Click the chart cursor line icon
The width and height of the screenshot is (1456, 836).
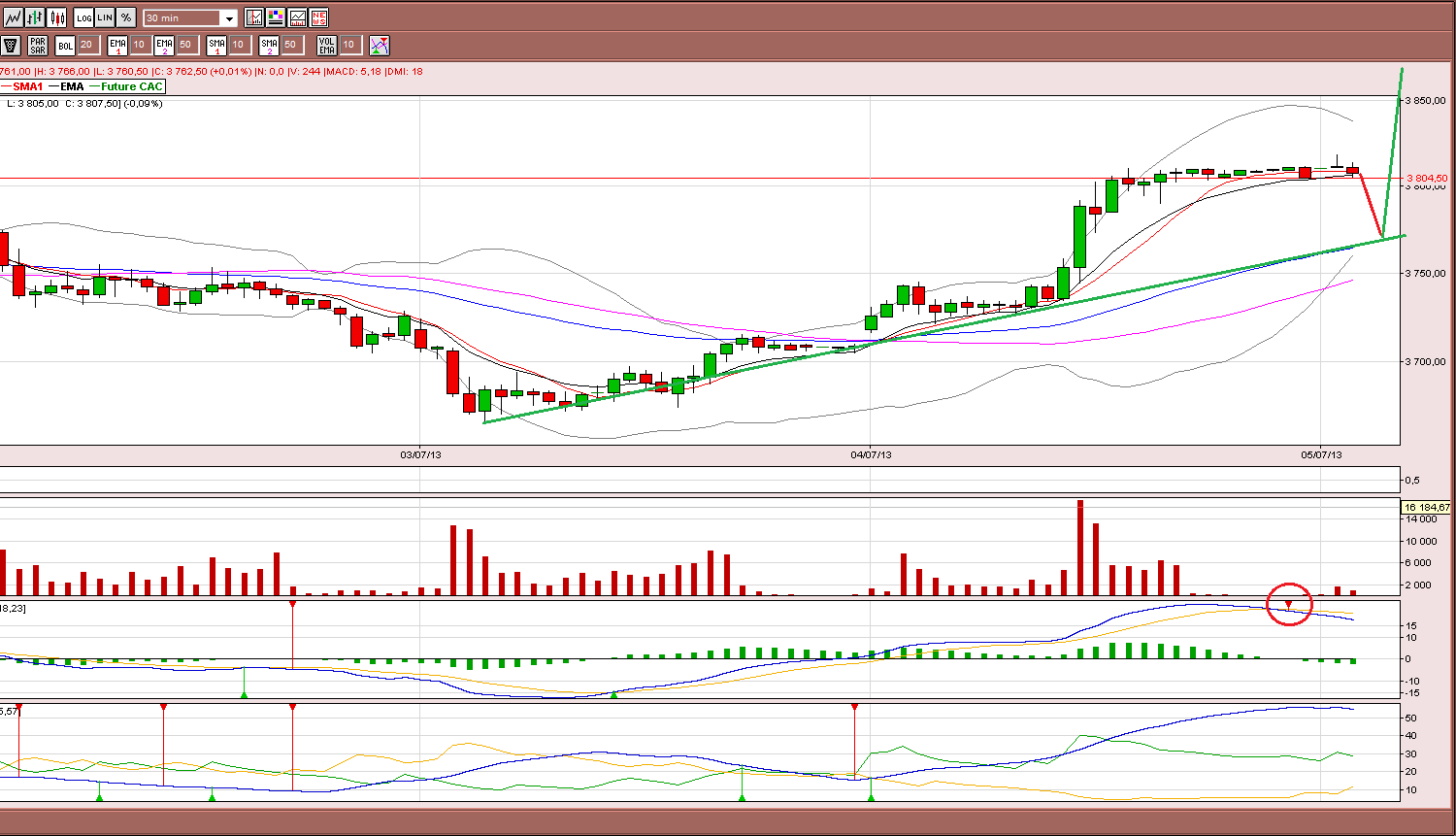pyautogui.click(x=254, y=17)
